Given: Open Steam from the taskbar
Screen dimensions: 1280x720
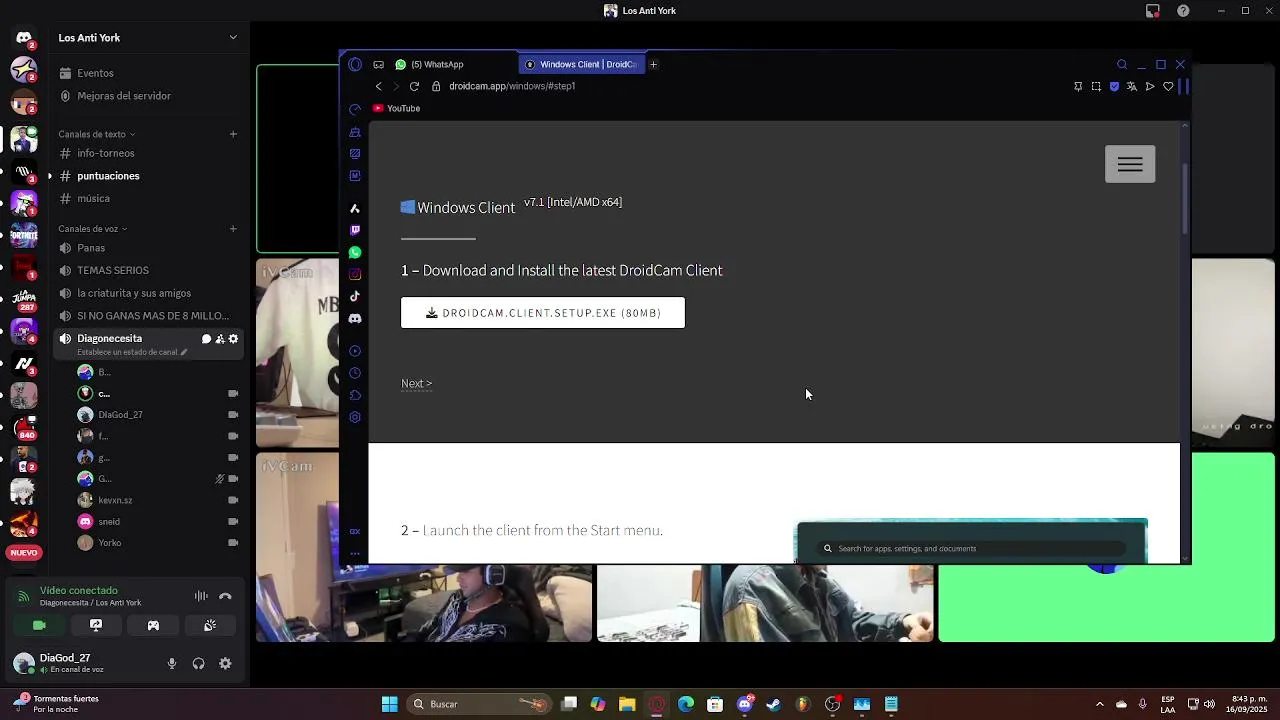Looking at the screenshot, I should click(773, 704).
